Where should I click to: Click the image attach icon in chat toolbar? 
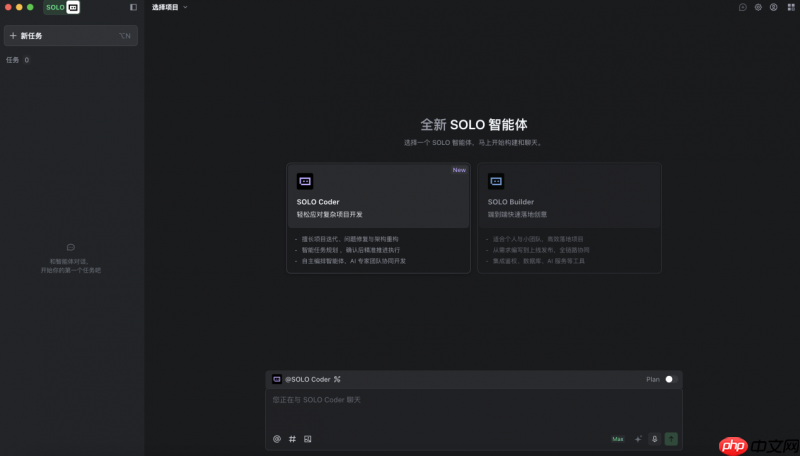pos(308,439)
